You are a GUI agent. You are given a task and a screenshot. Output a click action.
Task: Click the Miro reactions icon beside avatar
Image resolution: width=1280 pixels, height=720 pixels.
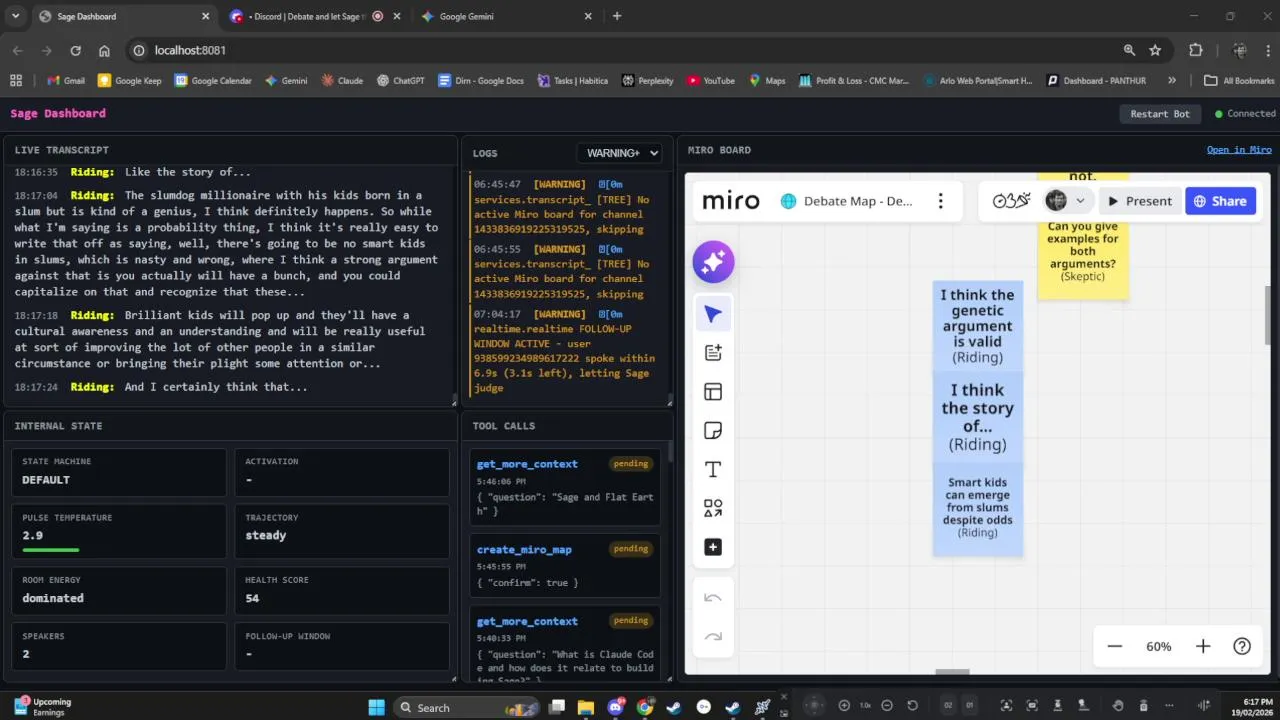pyautogui.click(x=1011, y=201)
